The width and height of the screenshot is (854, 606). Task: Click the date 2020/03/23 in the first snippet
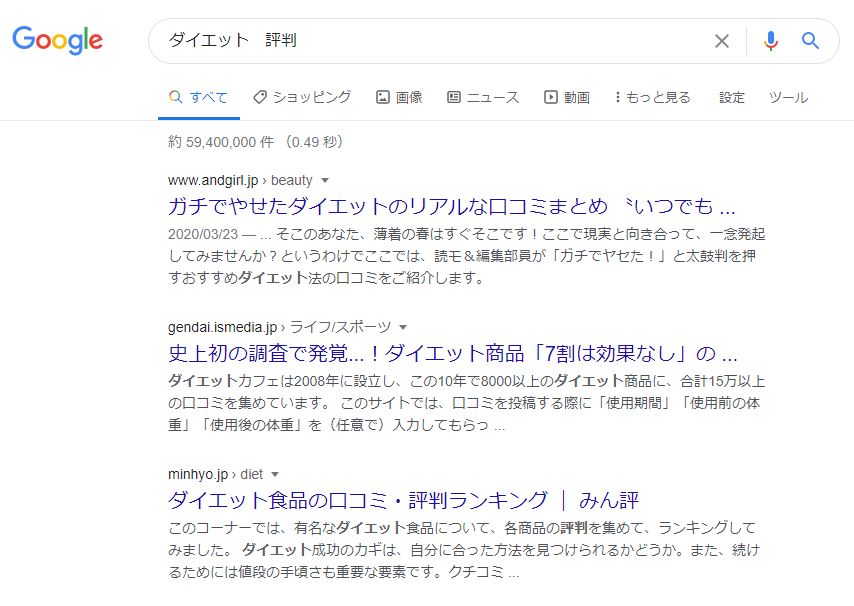203,234
